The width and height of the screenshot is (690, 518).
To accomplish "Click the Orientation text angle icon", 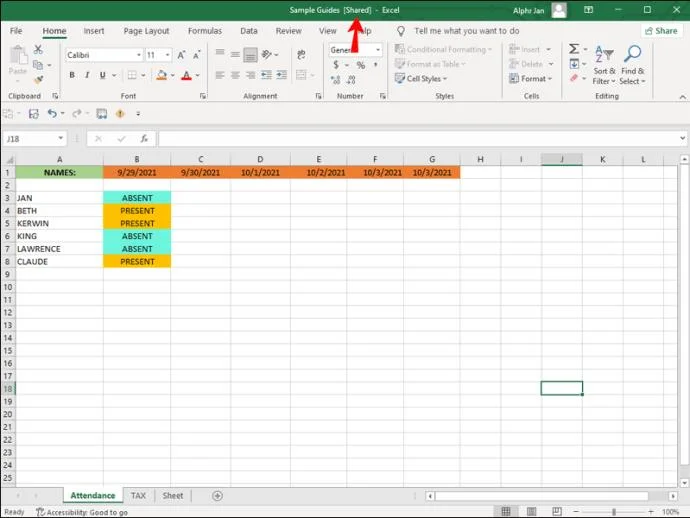I will [267, 55].
